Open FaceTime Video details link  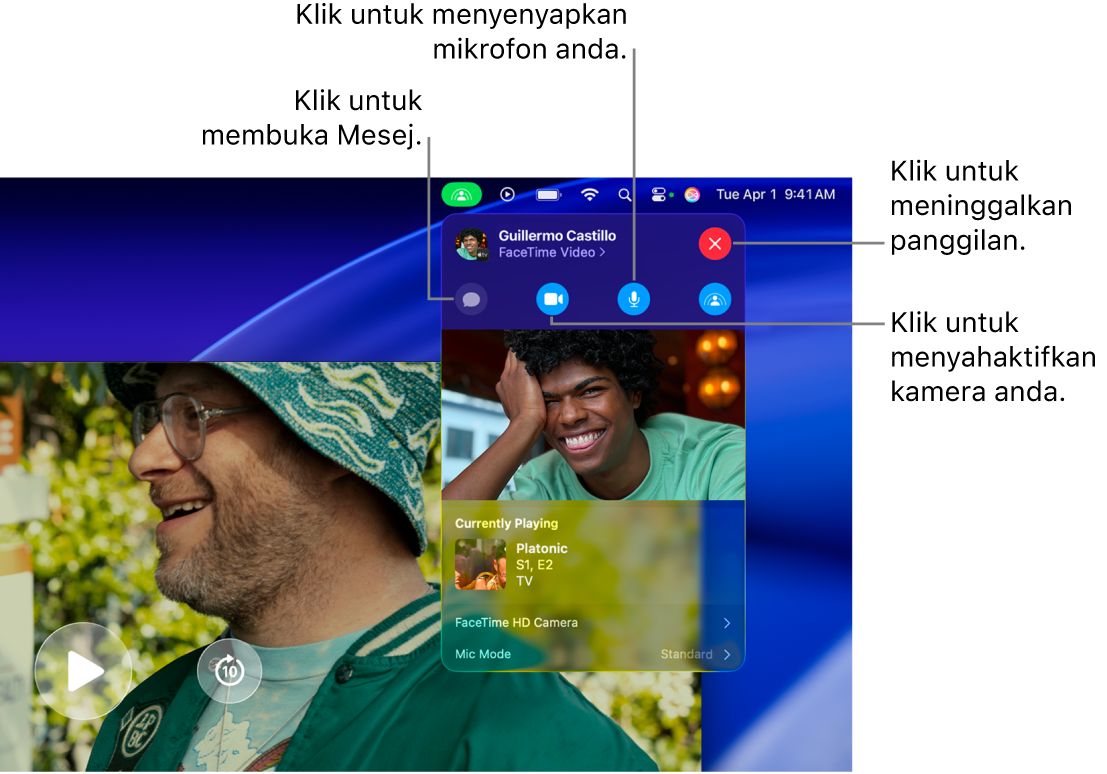tap(552, 252)
